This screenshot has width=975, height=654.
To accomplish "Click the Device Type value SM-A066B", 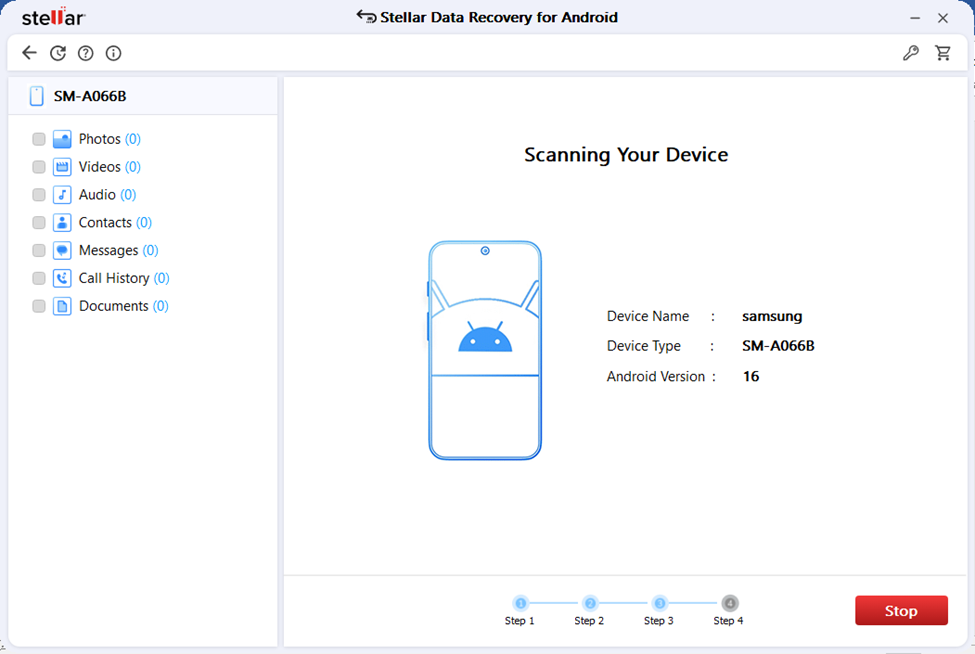I will [x=778, y=346].
